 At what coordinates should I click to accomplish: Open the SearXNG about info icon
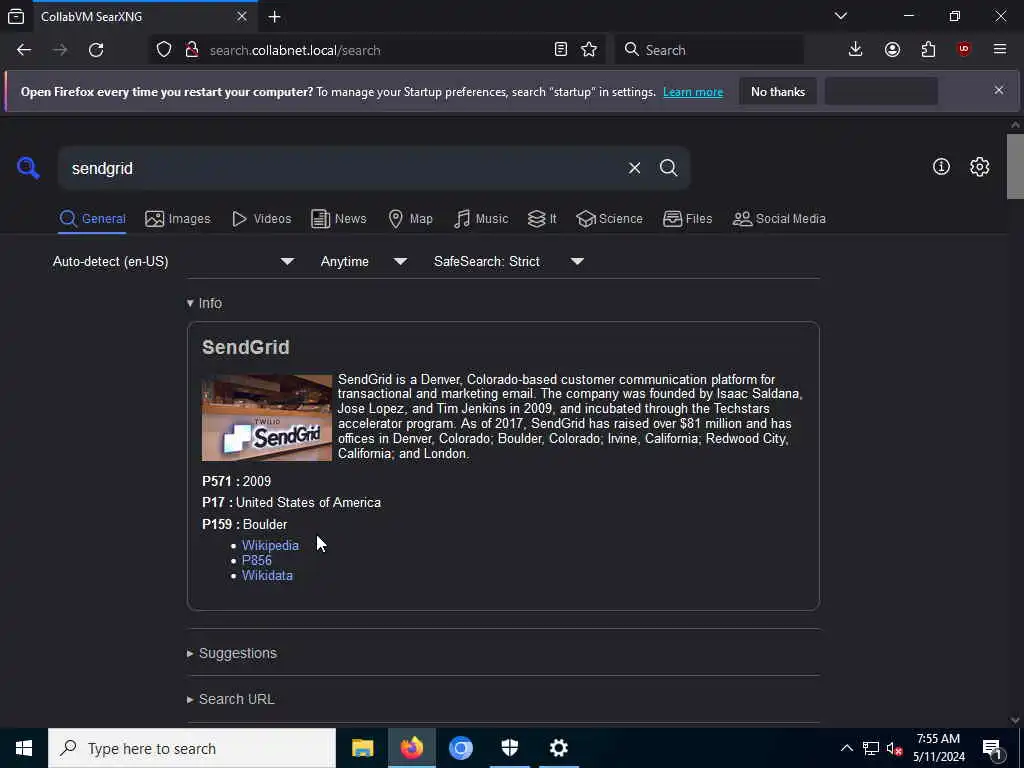click(941, 167)
